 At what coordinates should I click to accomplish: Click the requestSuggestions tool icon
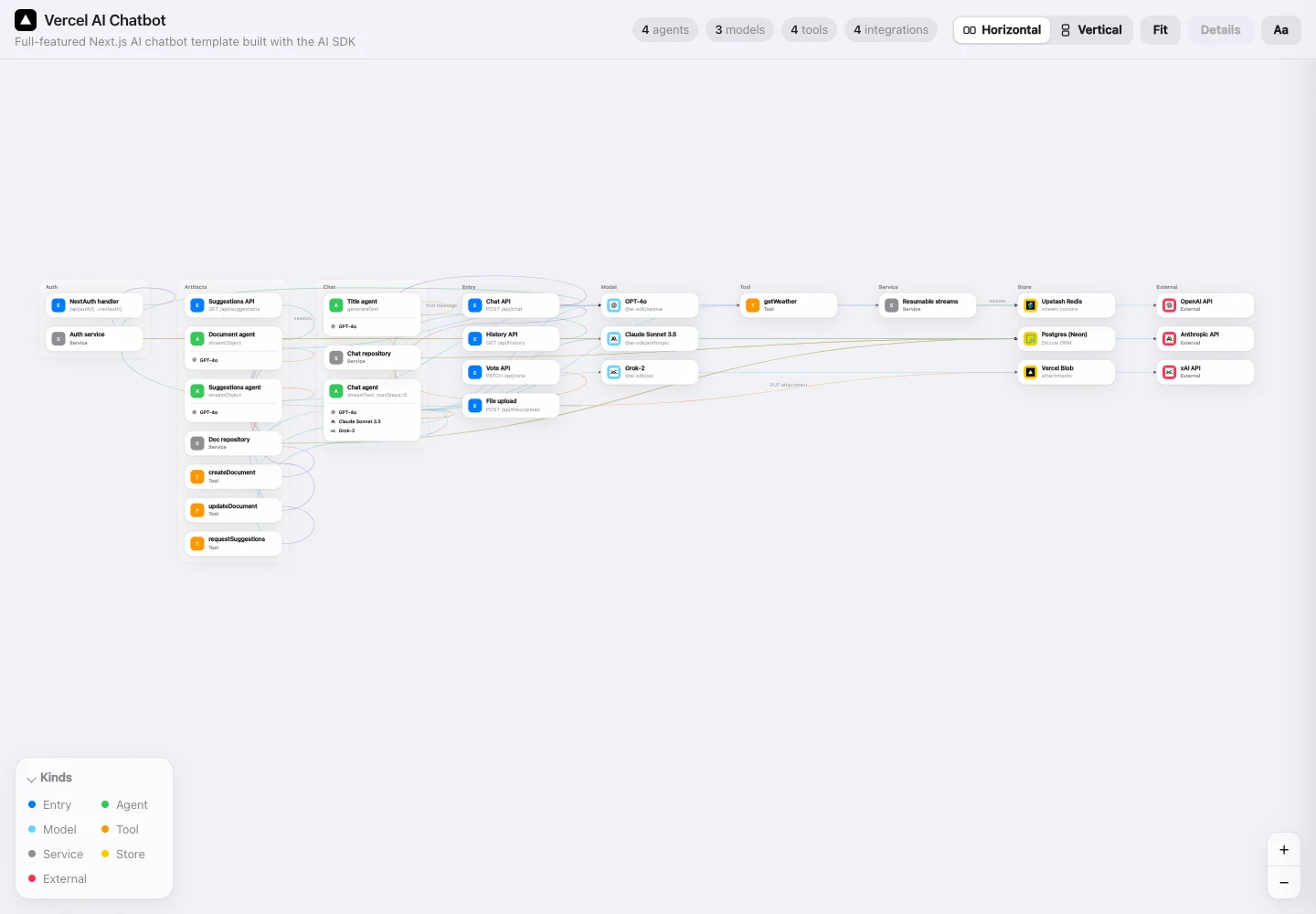pos(197,543)
